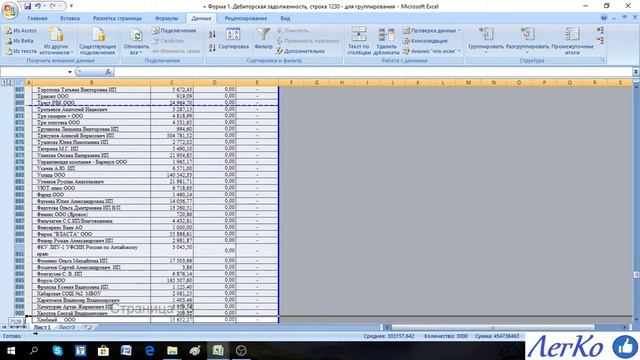Click 'Промежуточные итоги' button

pos(572,41)
